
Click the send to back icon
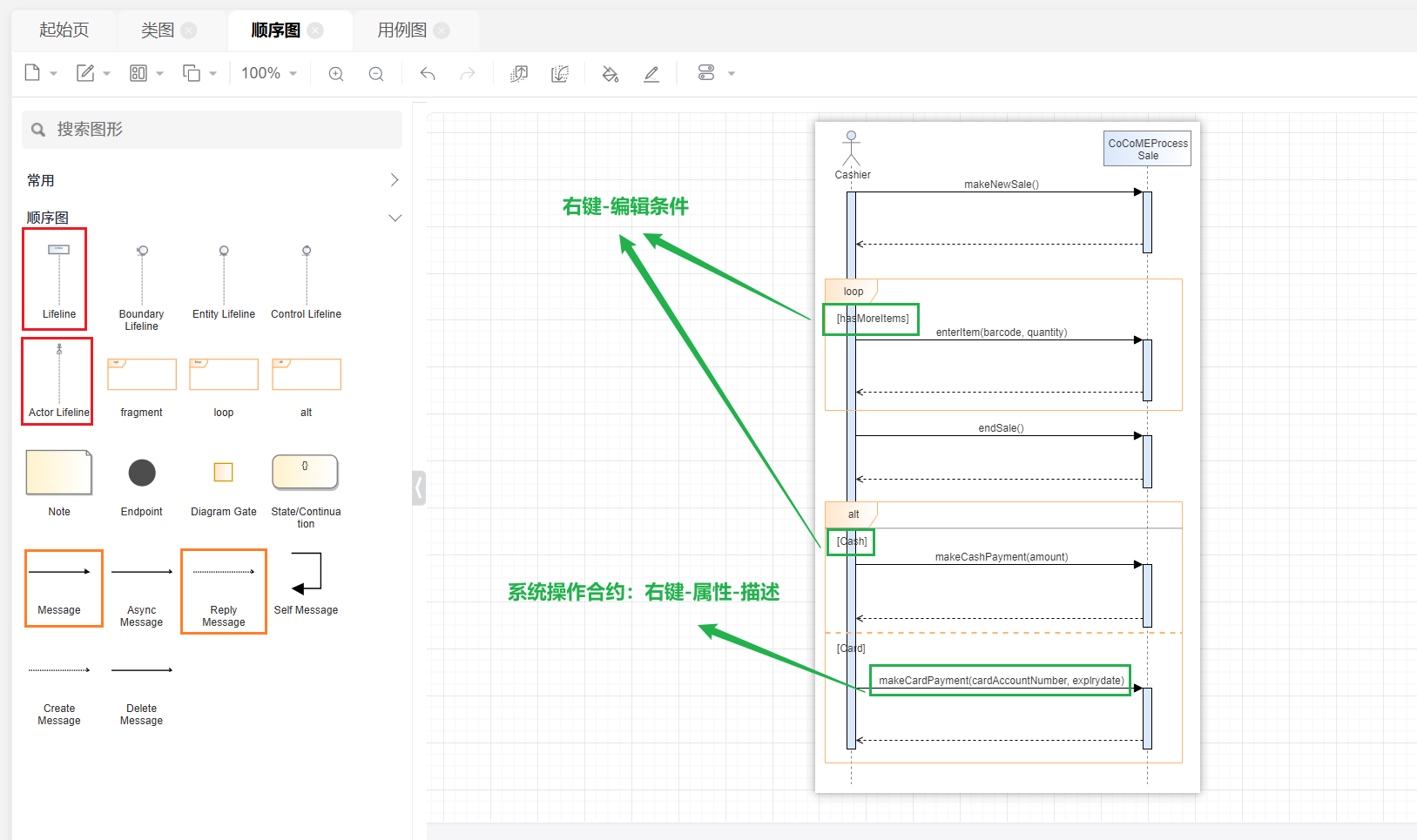click(560, 74)
